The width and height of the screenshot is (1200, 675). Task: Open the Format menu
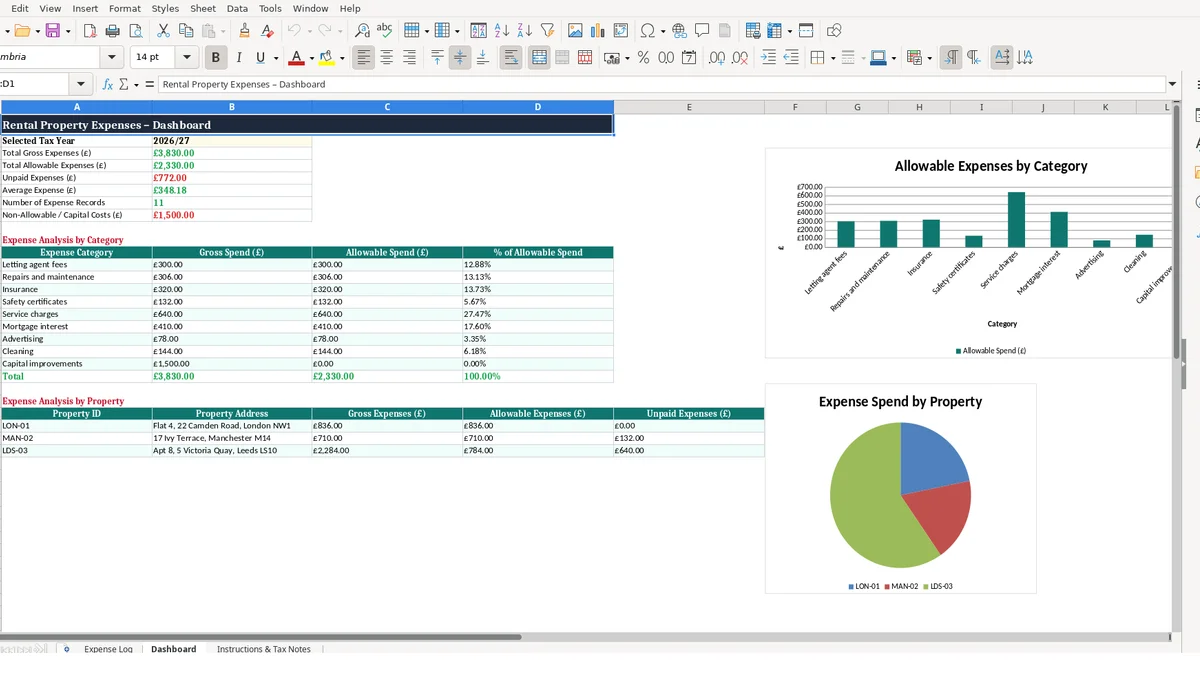[125, 8]
